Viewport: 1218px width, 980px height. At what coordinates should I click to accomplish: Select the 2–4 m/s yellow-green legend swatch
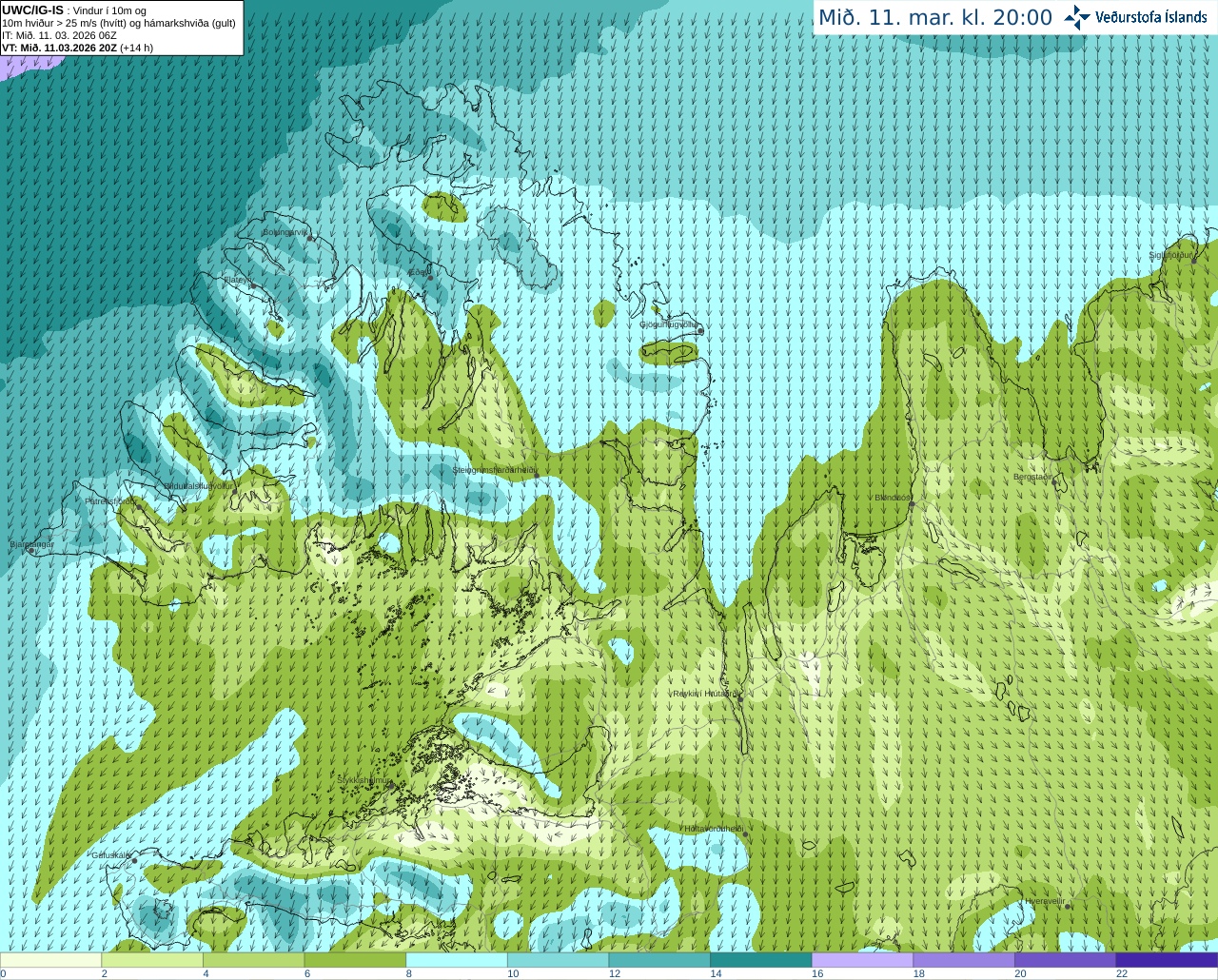[x=152, y=960]
